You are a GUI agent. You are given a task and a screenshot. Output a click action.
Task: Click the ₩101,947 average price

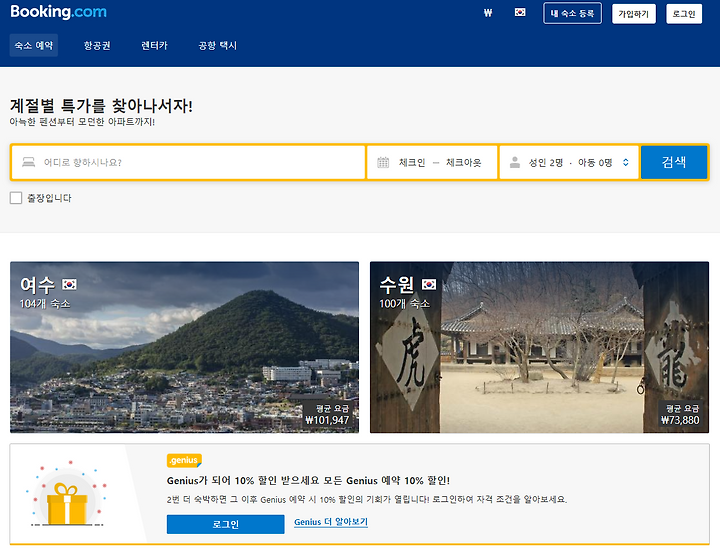[x=327, y=420]
